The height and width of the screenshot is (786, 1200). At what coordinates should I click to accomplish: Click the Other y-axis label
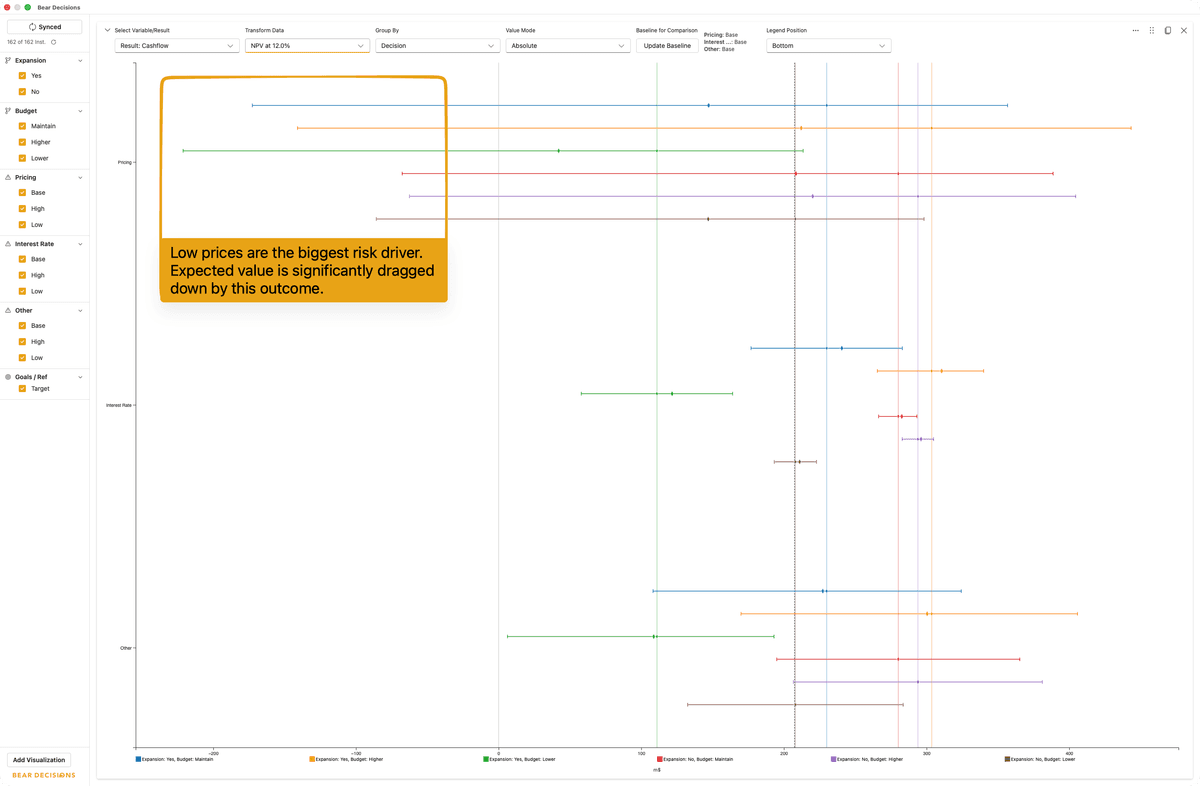tap(126, 648)
